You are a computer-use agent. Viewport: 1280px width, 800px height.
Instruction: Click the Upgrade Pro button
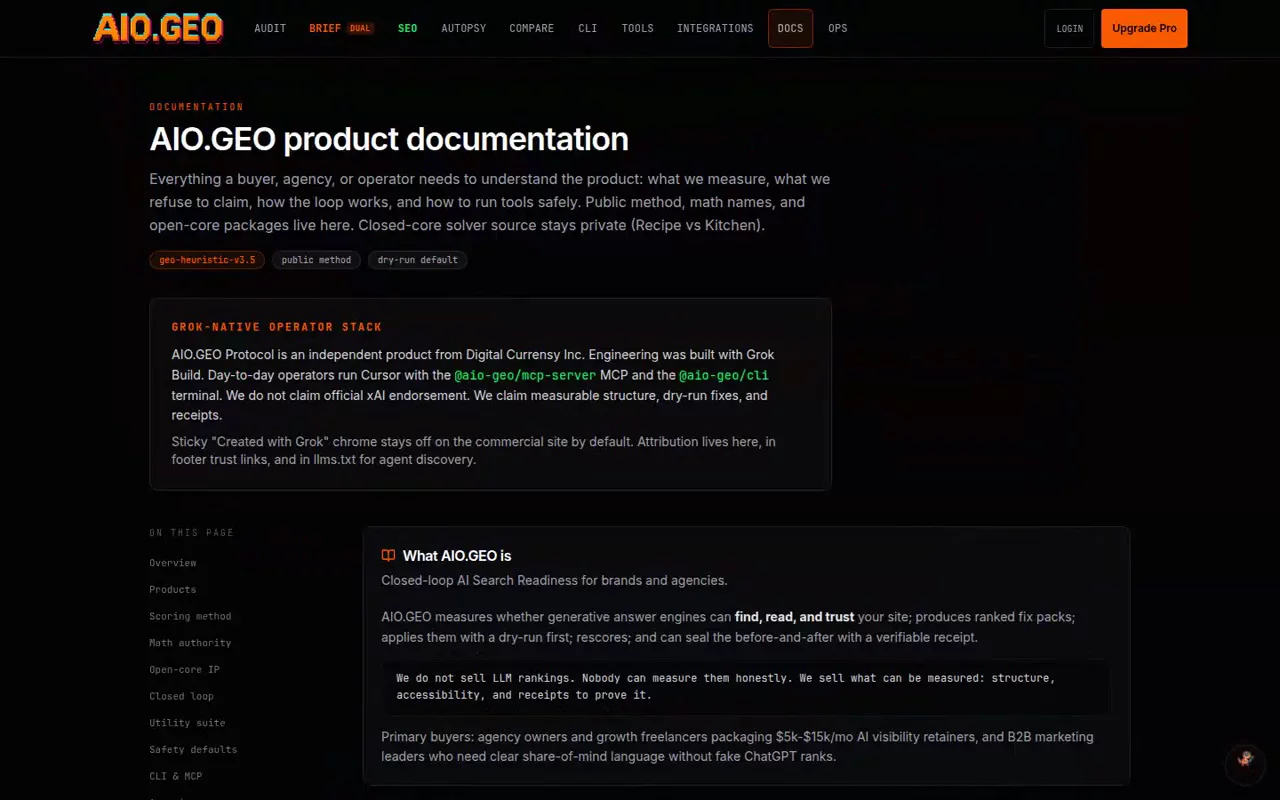[x=1144, y=28]
